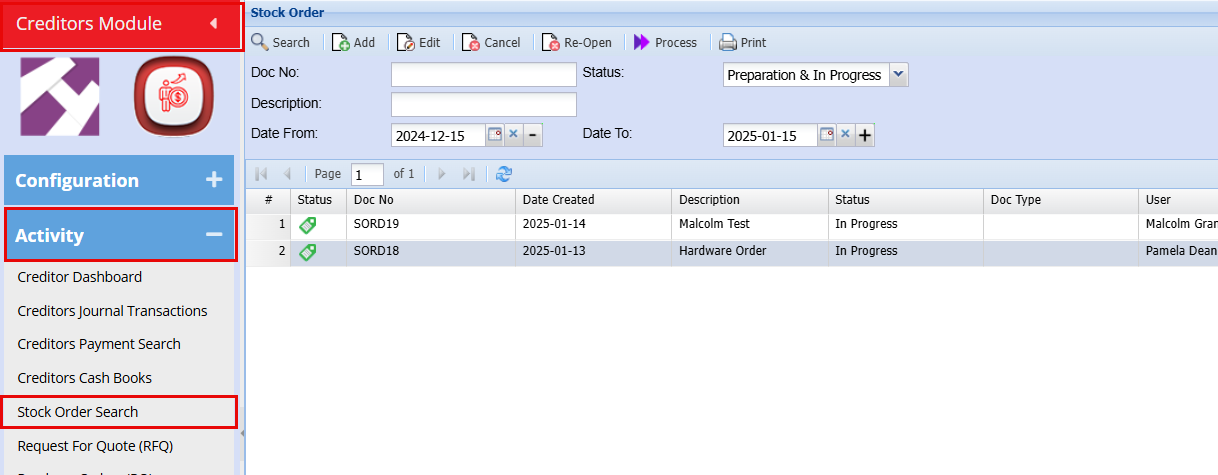Collapse the Creditors Module side panel
This screenshot has height=475, width=1218.
click(213, 24)
